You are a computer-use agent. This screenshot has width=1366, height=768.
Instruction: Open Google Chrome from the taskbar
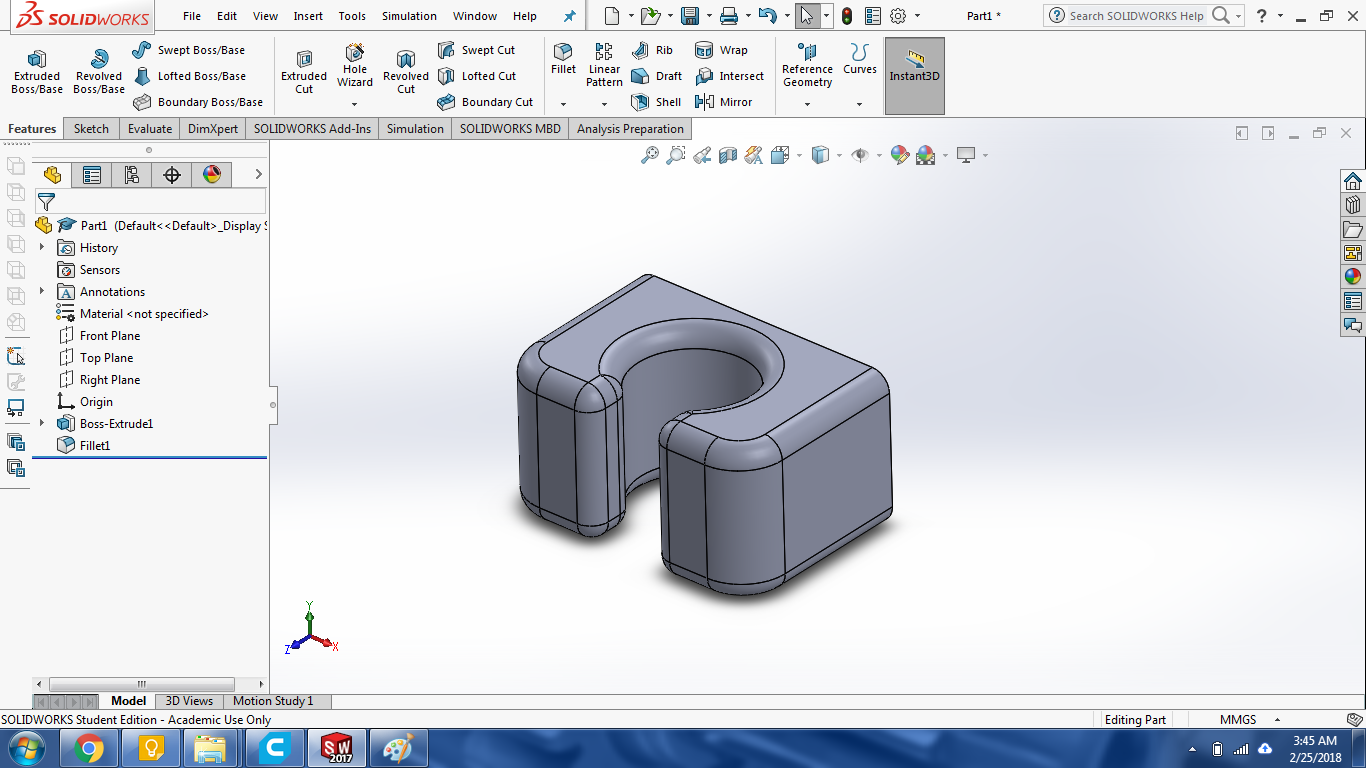click(x=89, y=748)
